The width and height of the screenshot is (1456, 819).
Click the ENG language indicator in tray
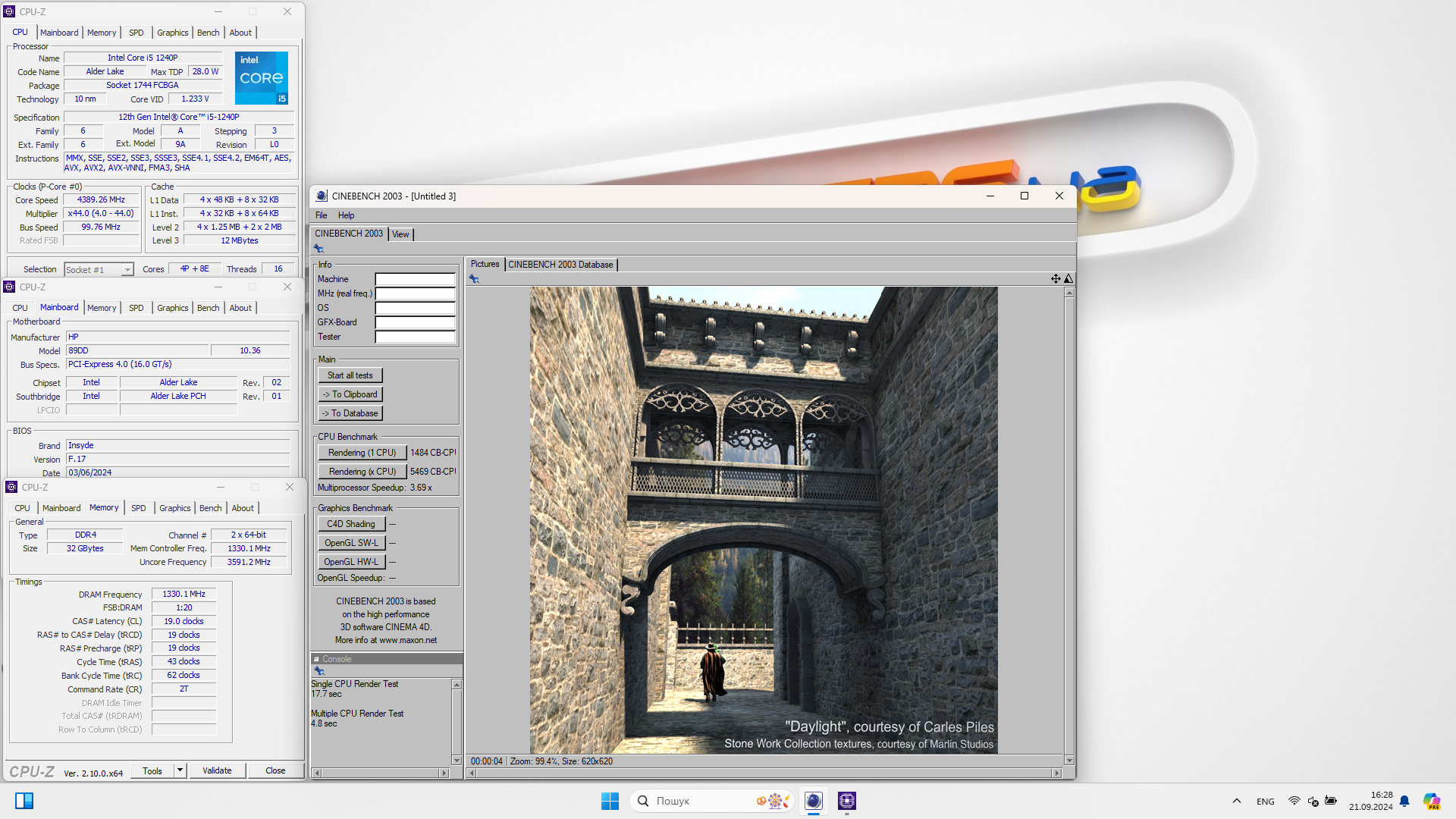coord(1265,802)
